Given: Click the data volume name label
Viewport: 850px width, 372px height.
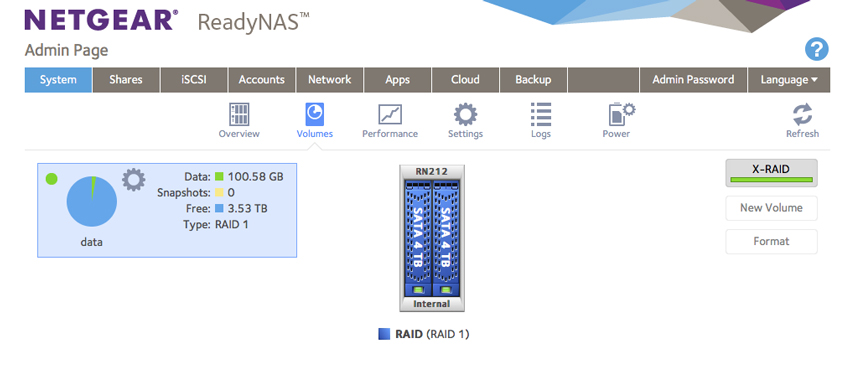Looking at the screenshot, I should tap(92, 242).
